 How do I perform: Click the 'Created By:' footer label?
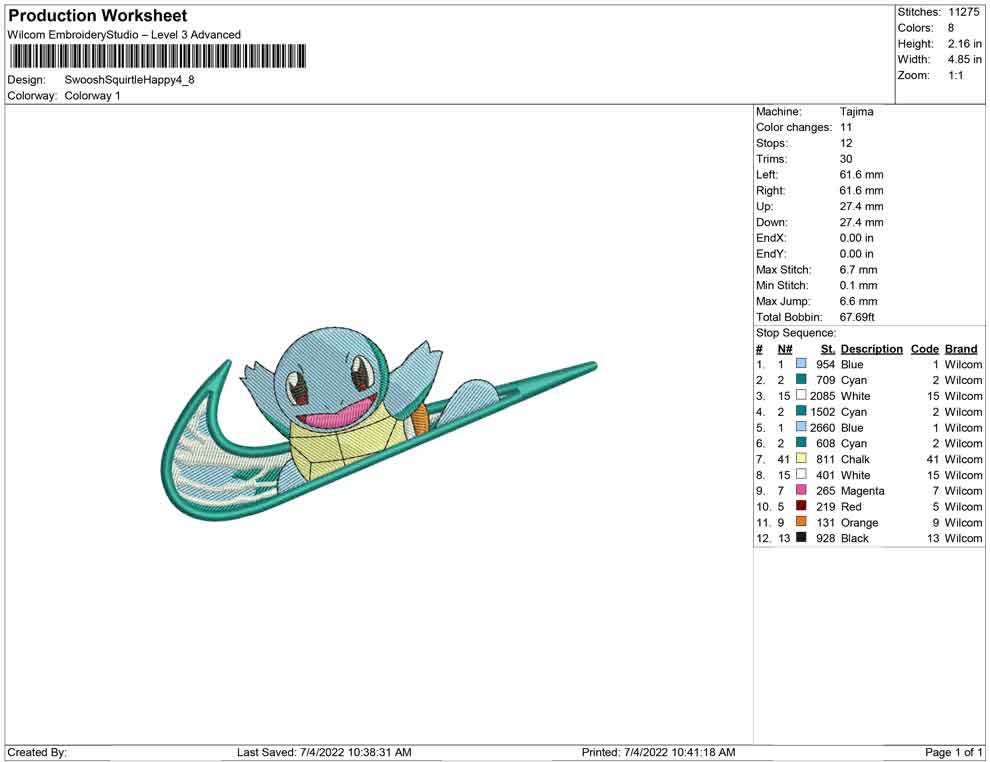(37, 752)
